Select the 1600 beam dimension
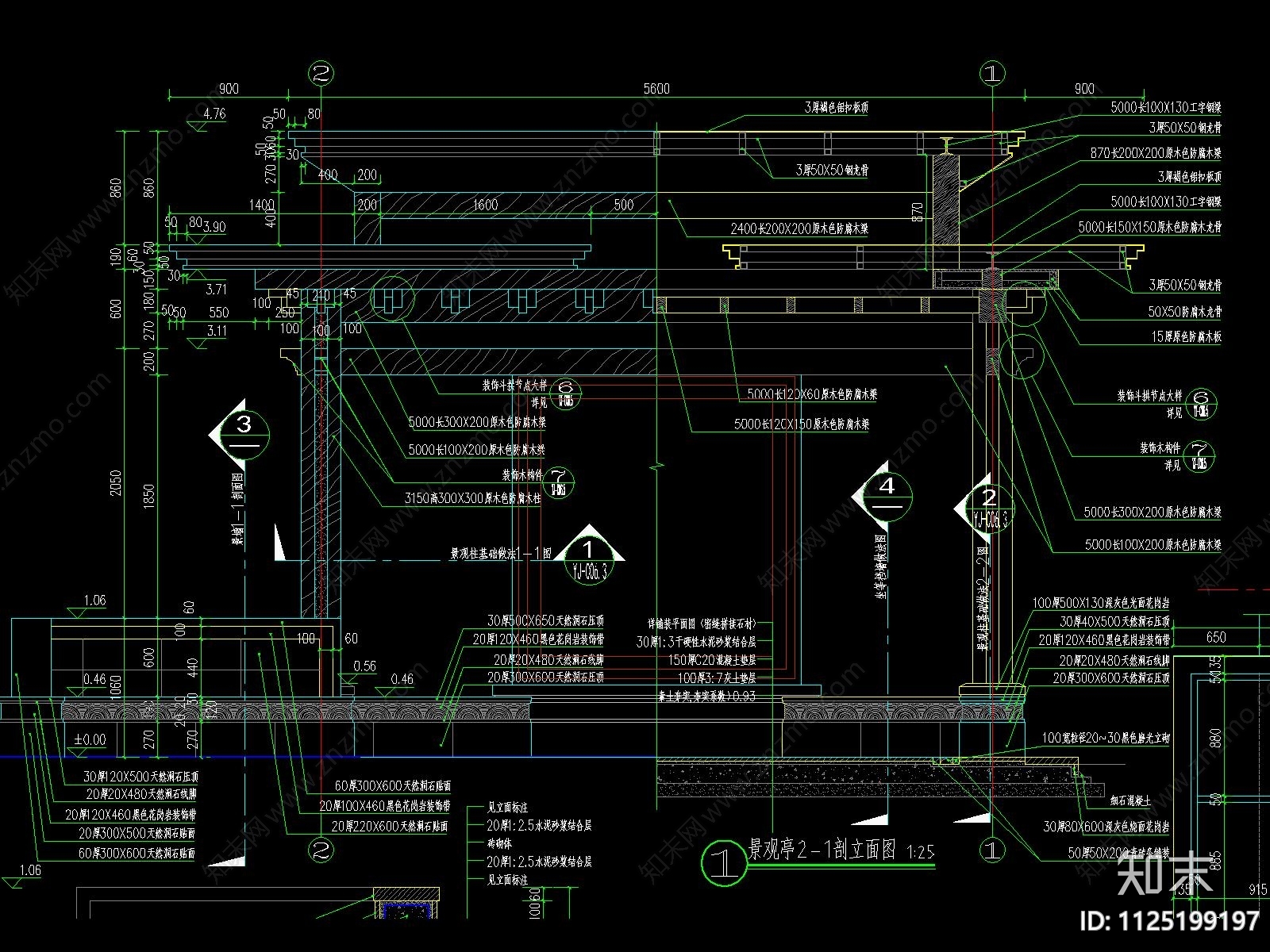Image resolution: width=1270 pixels, height=952 pixels. pyautogui.click(x=486, y=205)
